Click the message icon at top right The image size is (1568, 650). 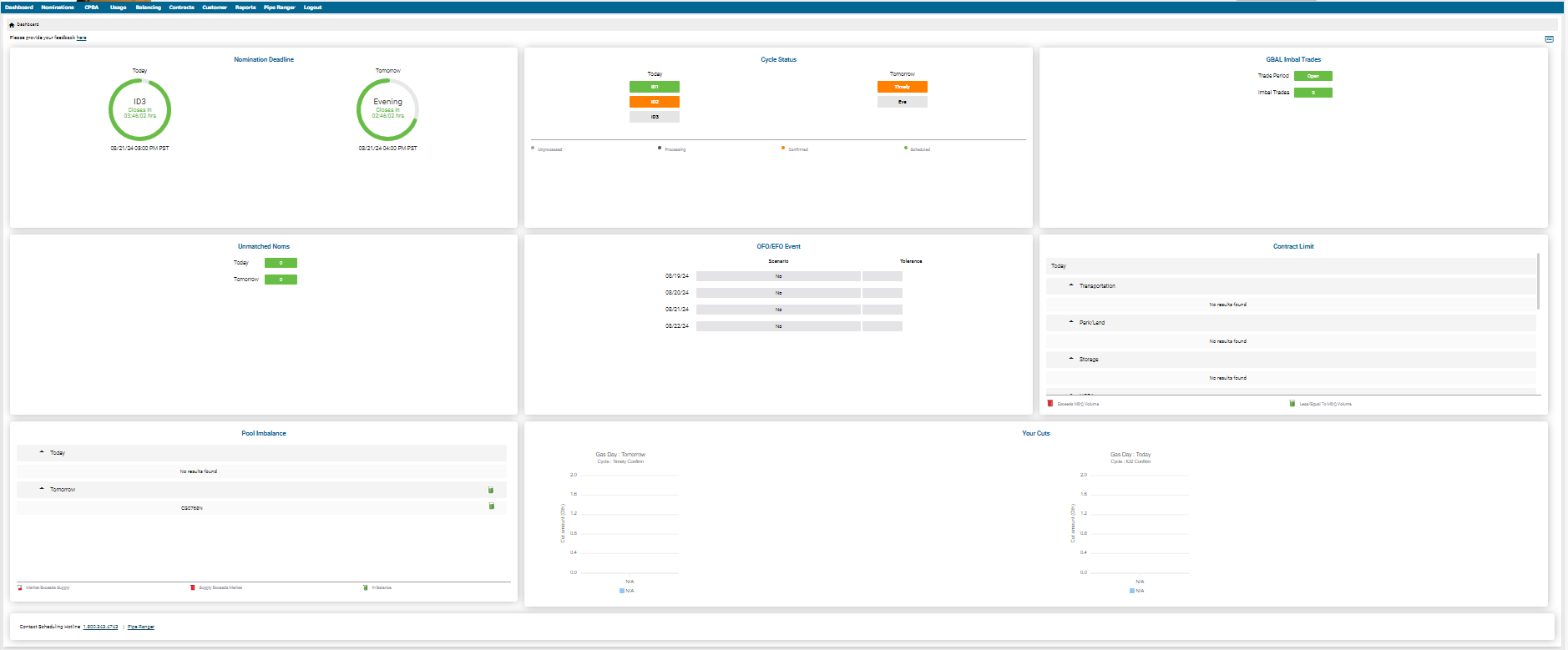point(1549,39)
